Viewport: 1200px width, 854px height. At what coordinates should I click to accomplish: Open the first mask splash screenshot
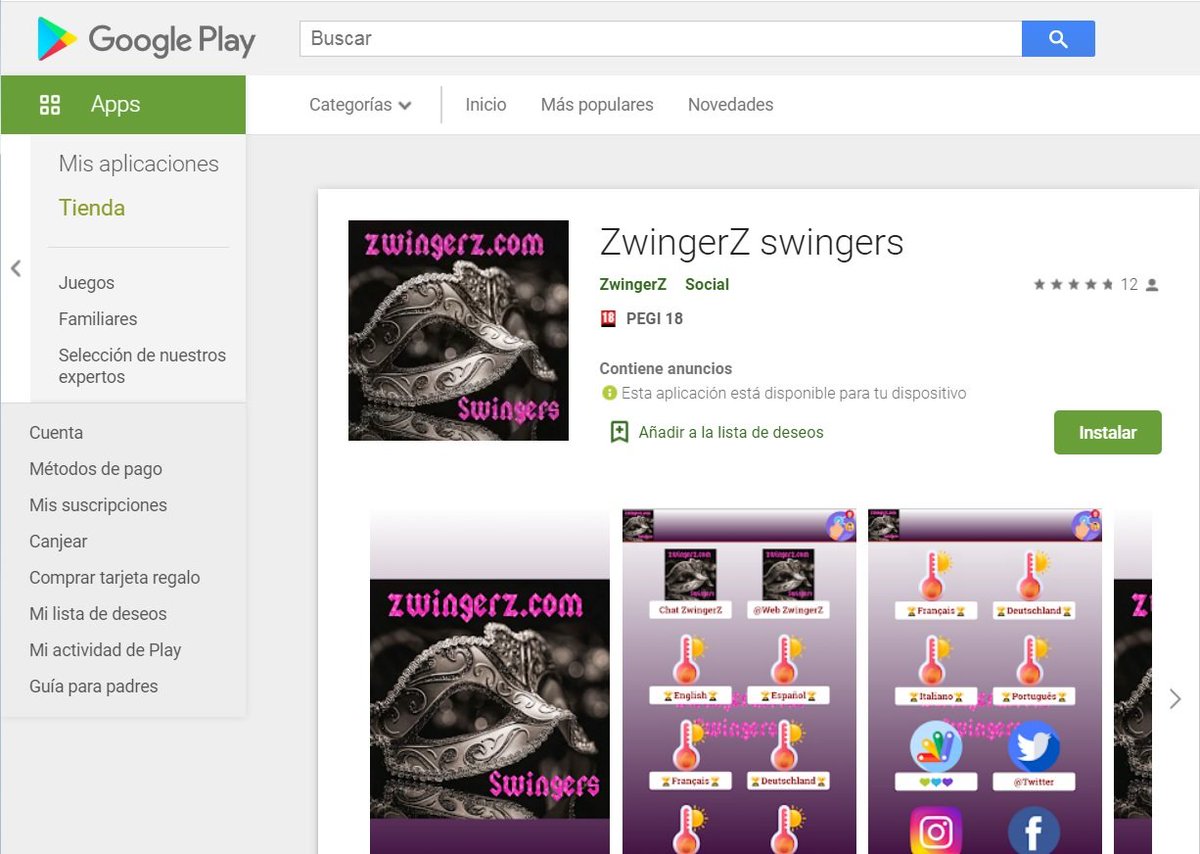490,681
